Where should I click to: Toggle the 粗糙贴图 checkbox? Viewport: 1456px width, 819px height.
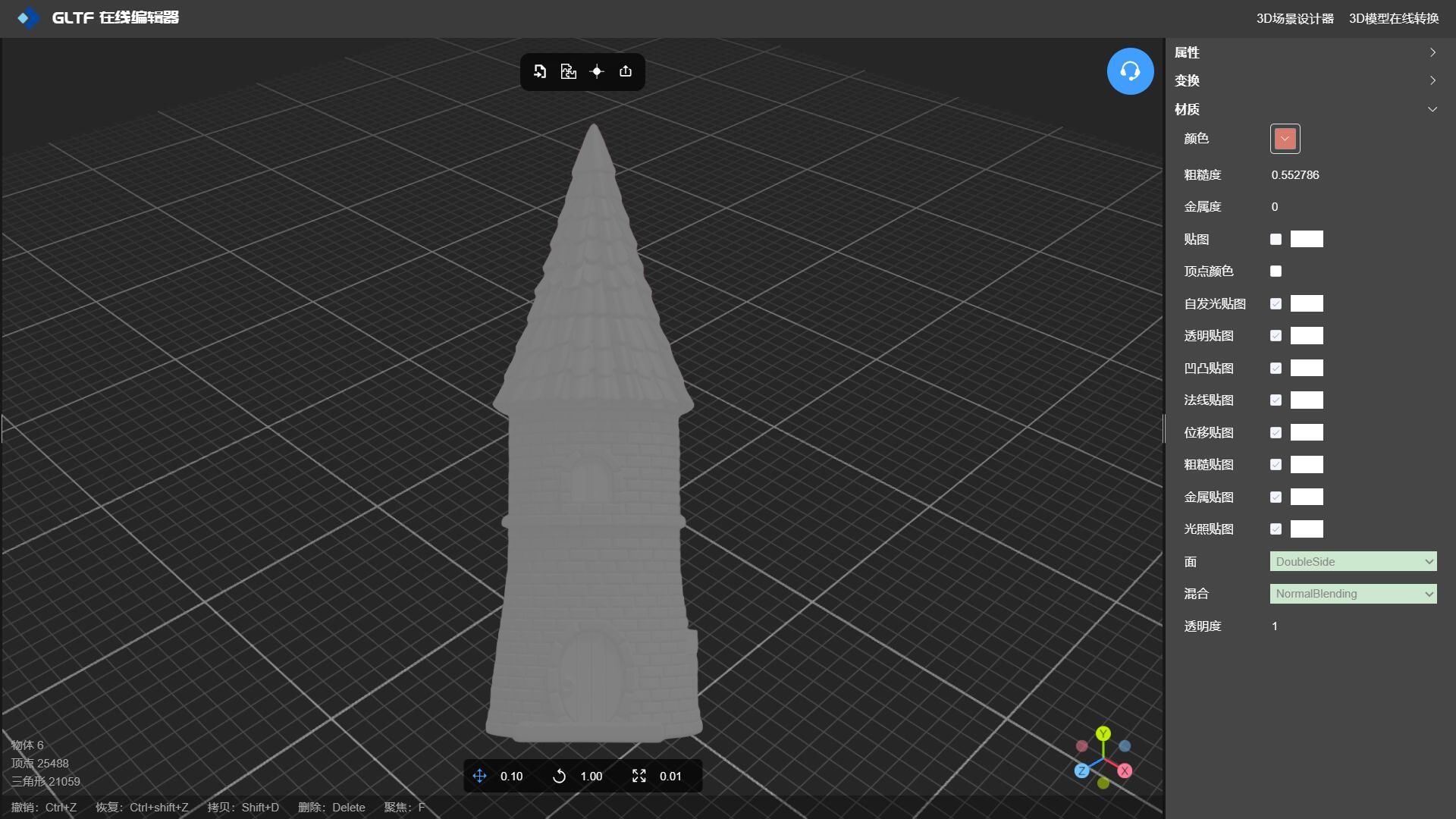tap(1276, 464)
